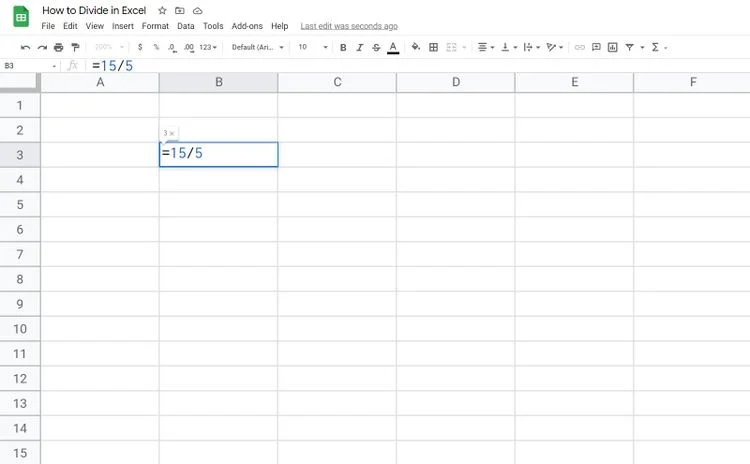Open the Edit menu
This screenshot has width=750, height=464.
pos(70,26)
